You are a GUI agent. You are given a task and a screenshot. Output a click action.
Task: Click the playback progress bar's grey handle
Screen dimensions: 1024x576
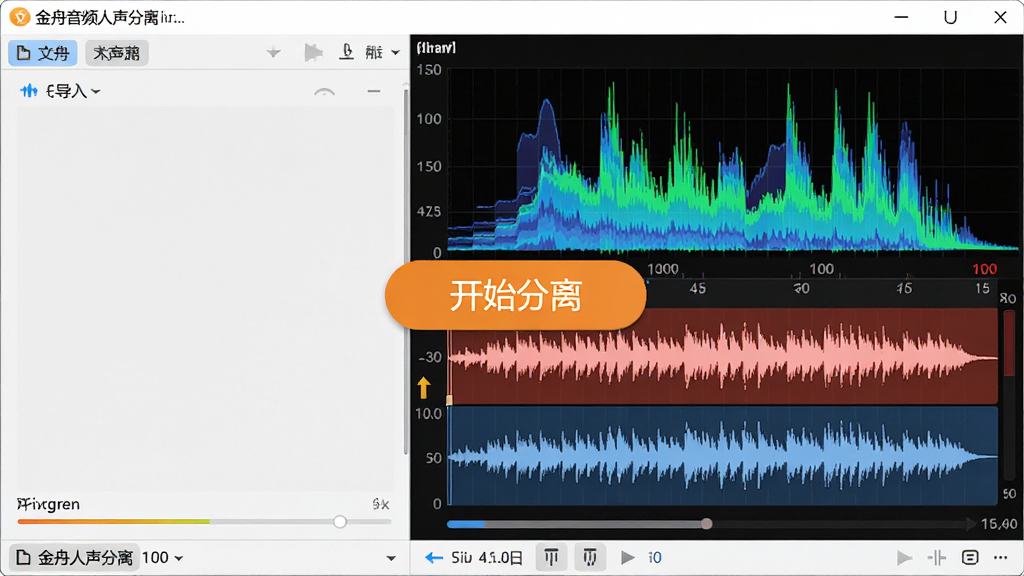(707, 524)
